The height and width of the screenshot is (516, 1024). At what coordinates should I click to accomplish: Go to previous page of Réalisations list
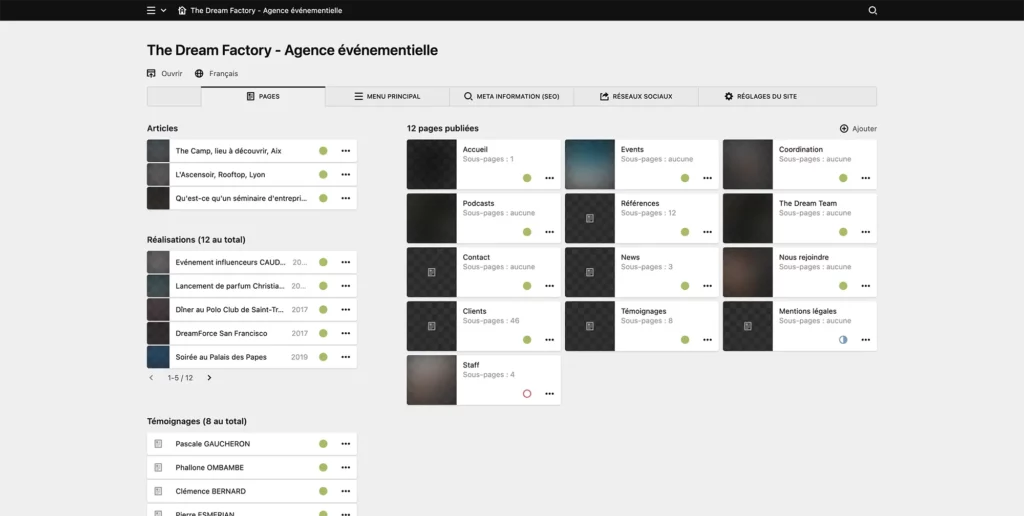[x=152, y=378]
